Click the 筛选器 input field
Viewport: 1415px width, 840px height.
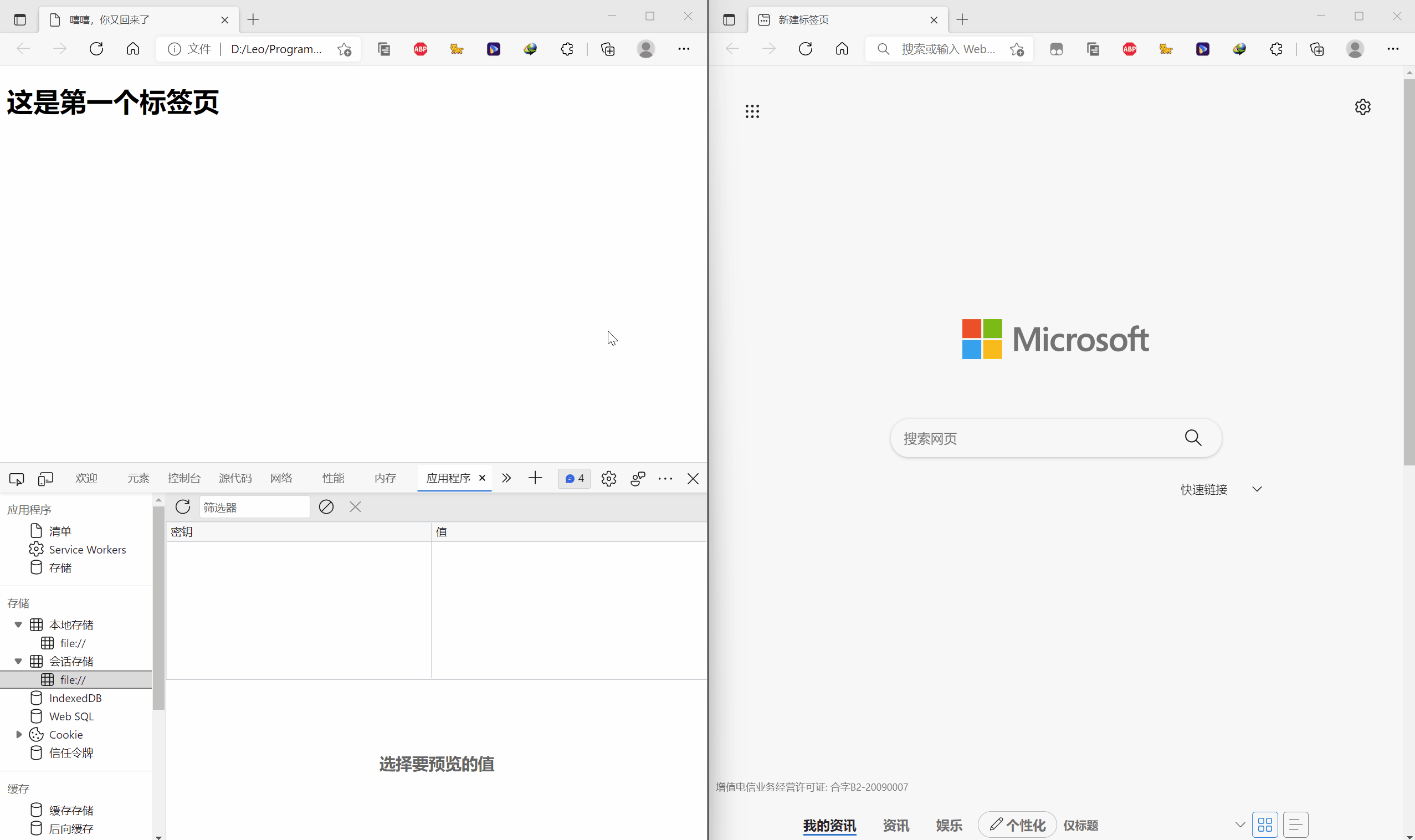pos(253,507)
